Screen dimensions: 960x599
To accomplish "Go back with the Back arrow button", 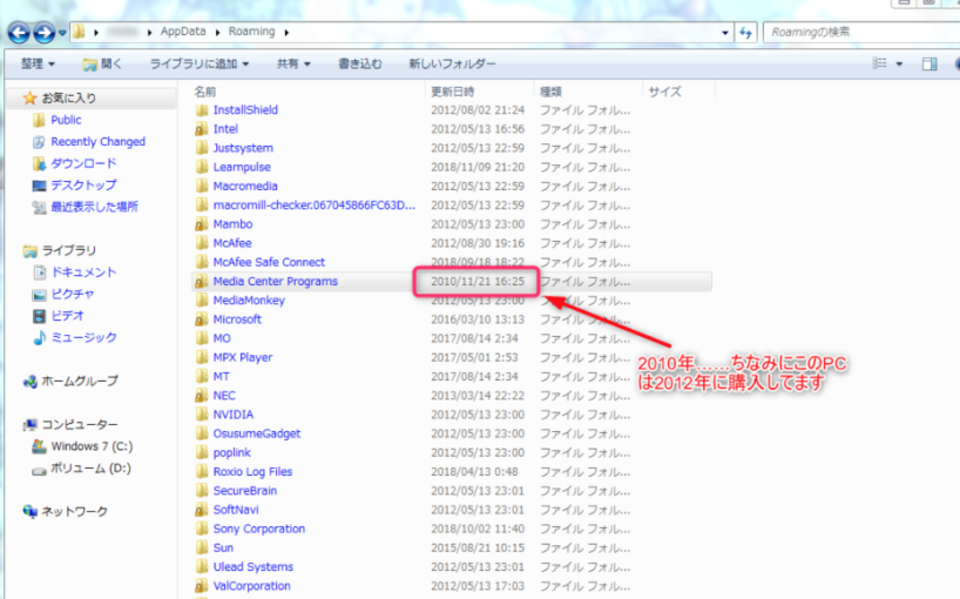I will point(18,32).
